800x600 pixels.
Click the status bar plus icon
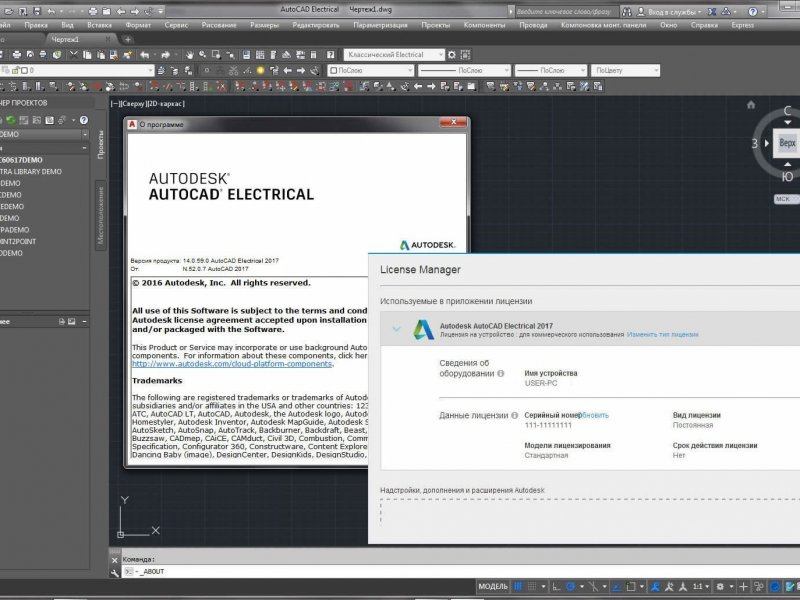(744, 587)
